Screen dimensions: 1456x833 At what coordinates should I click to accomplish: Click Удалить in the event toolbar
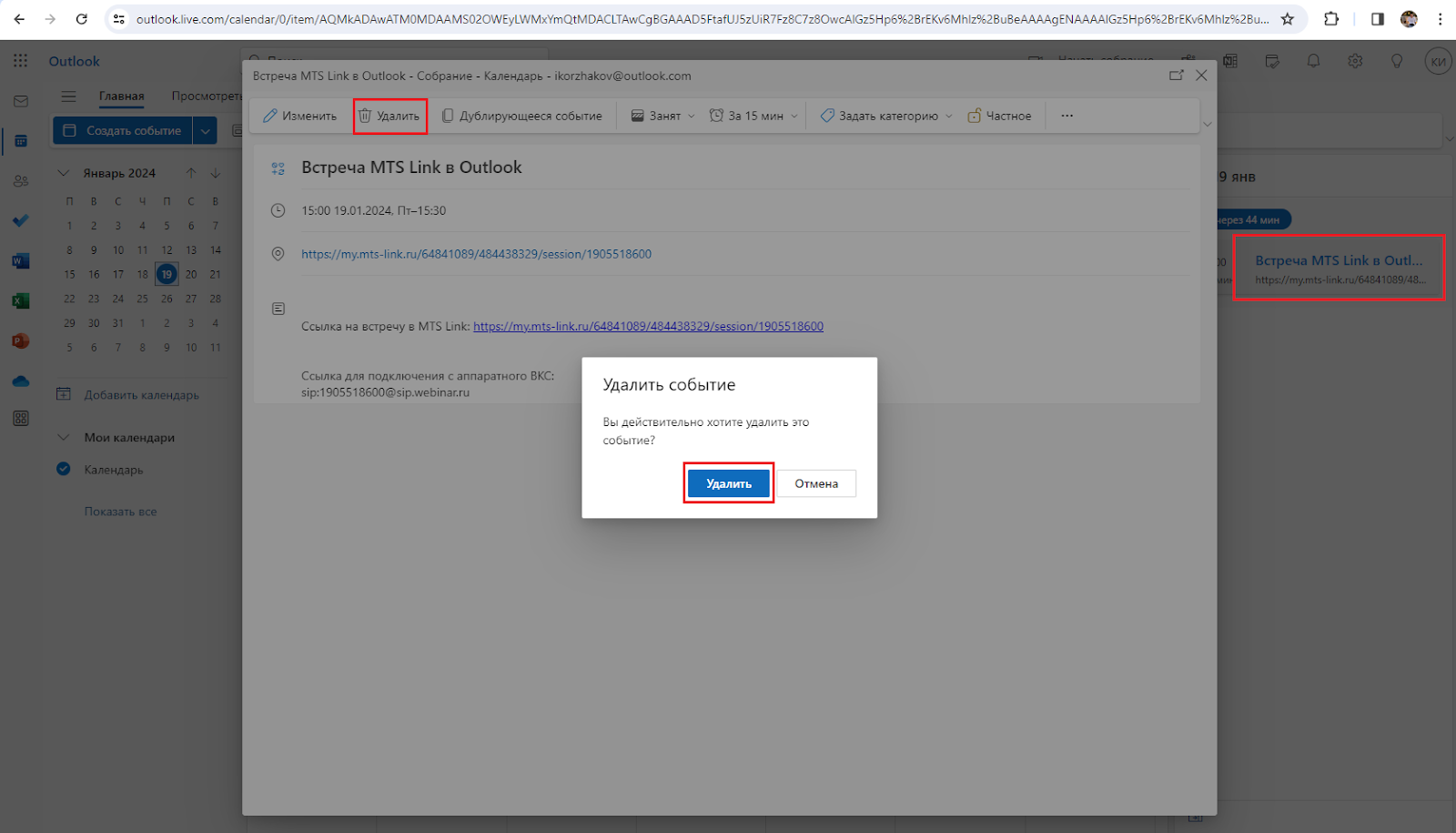click(389, 116)
